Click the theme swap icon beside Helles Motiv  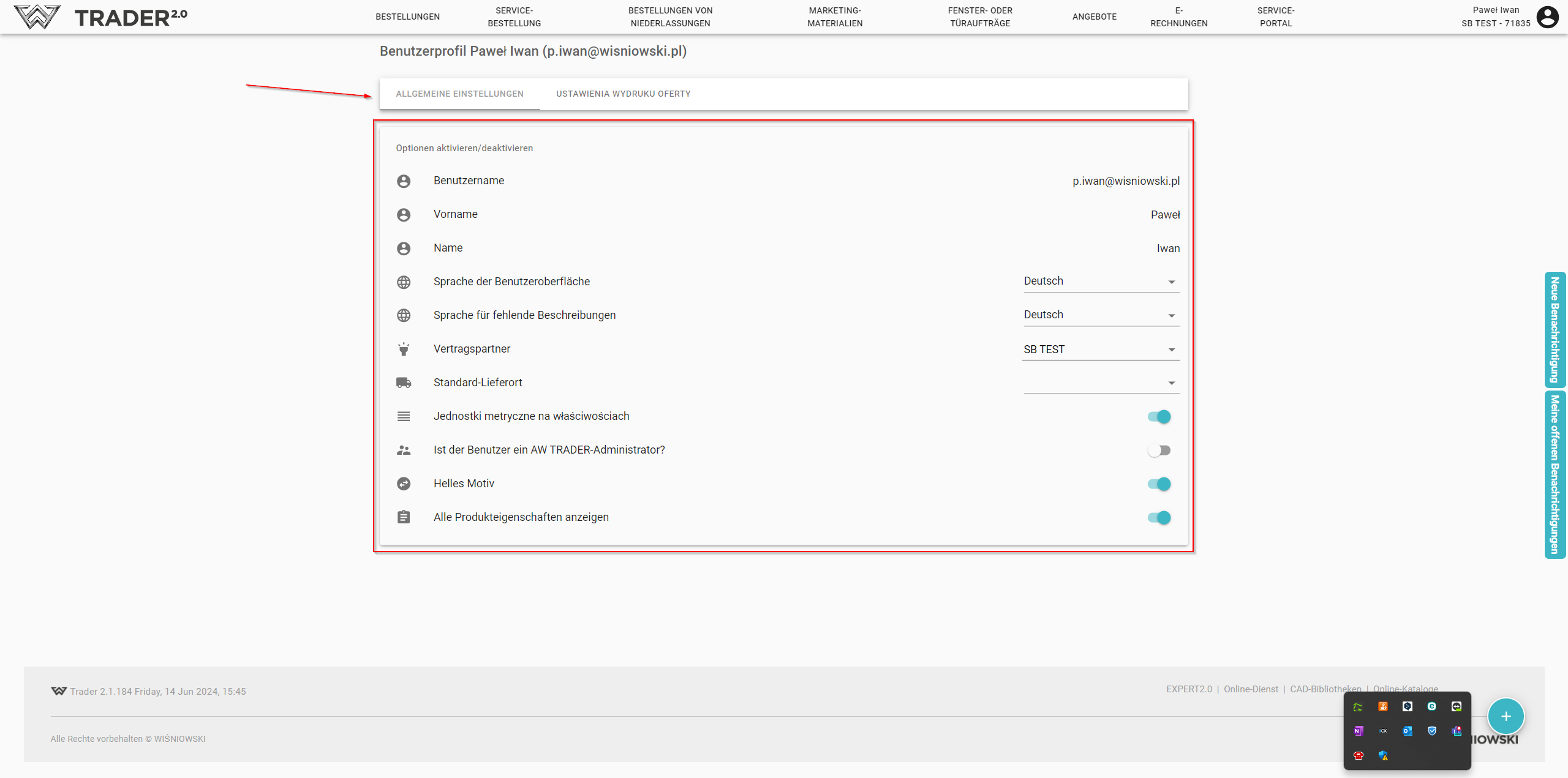404,484
